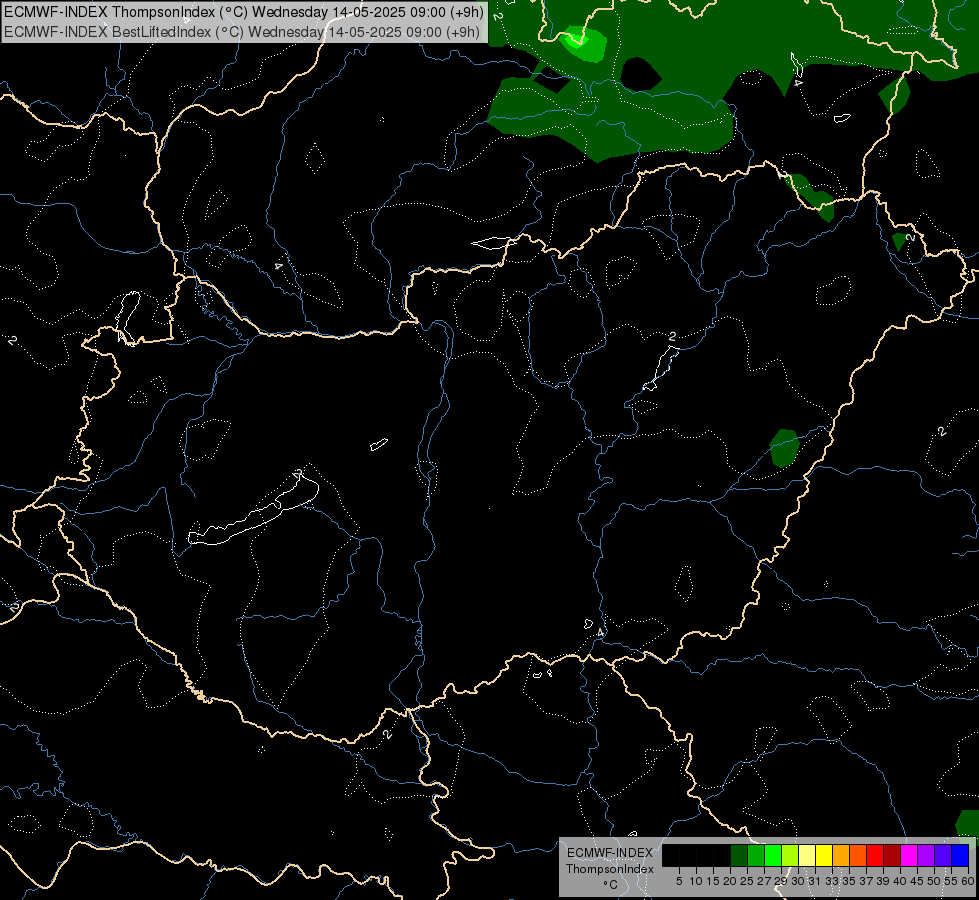Click the ThompsonIndex title line at top
The height and width of the screenshot is (900, 979).
tap(244, 12)
